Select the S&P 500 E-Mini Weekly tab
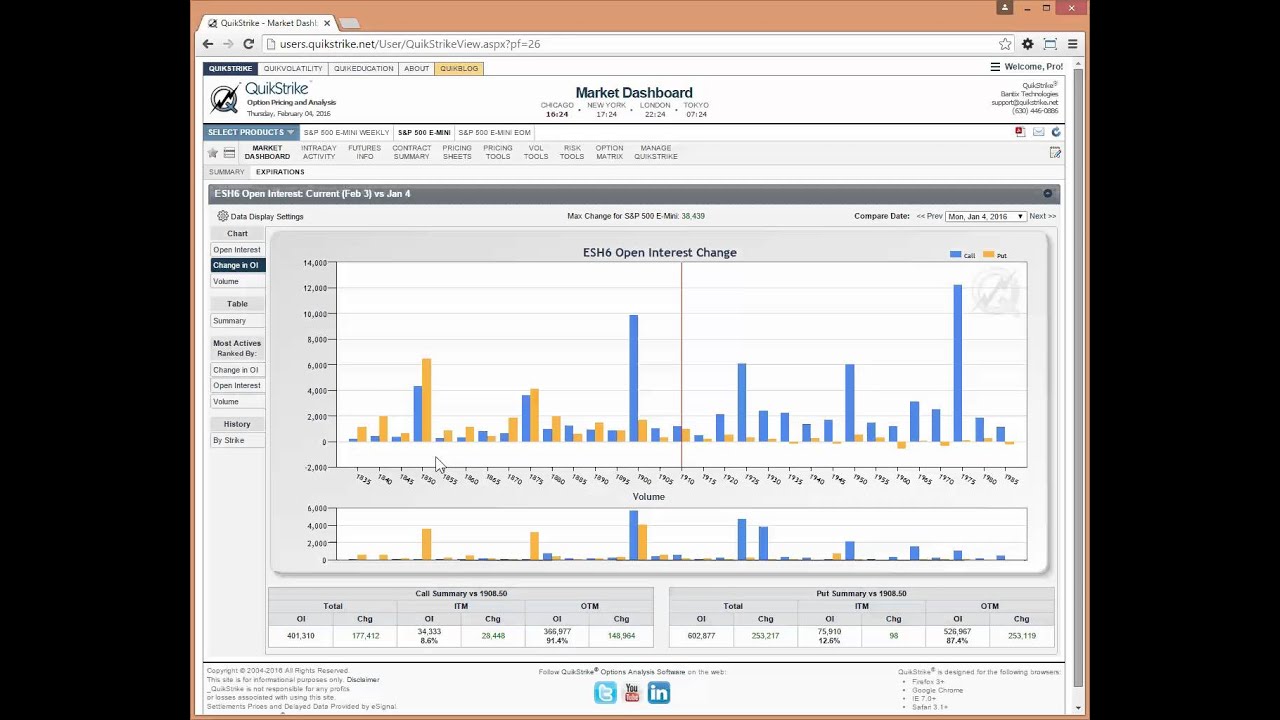Image resolution: width=1280 pixels, height=720 pixels. click(x=346, y=132)
